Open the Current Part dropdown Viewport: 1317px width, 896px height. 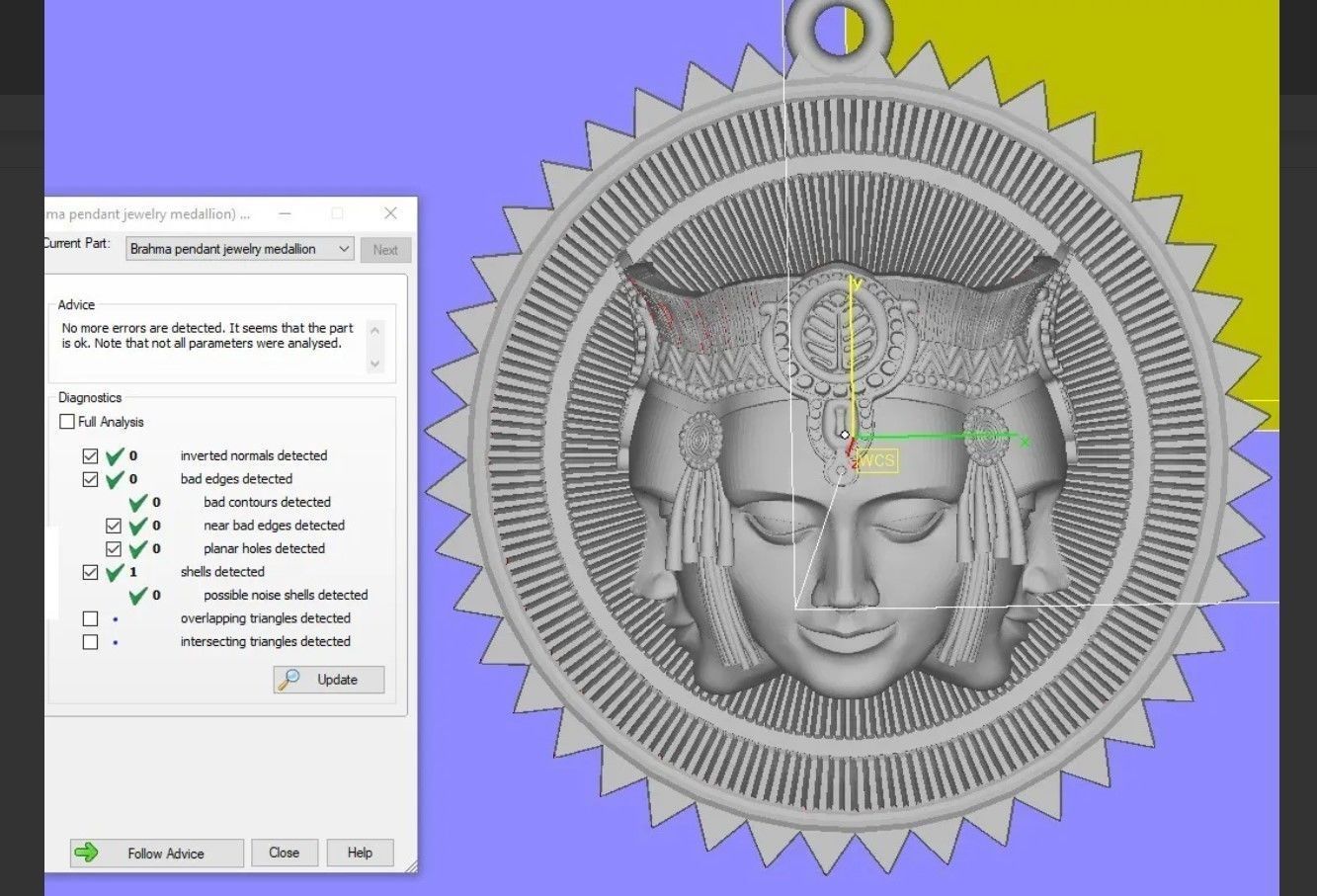pyautogui.click(x=240, y=249)
